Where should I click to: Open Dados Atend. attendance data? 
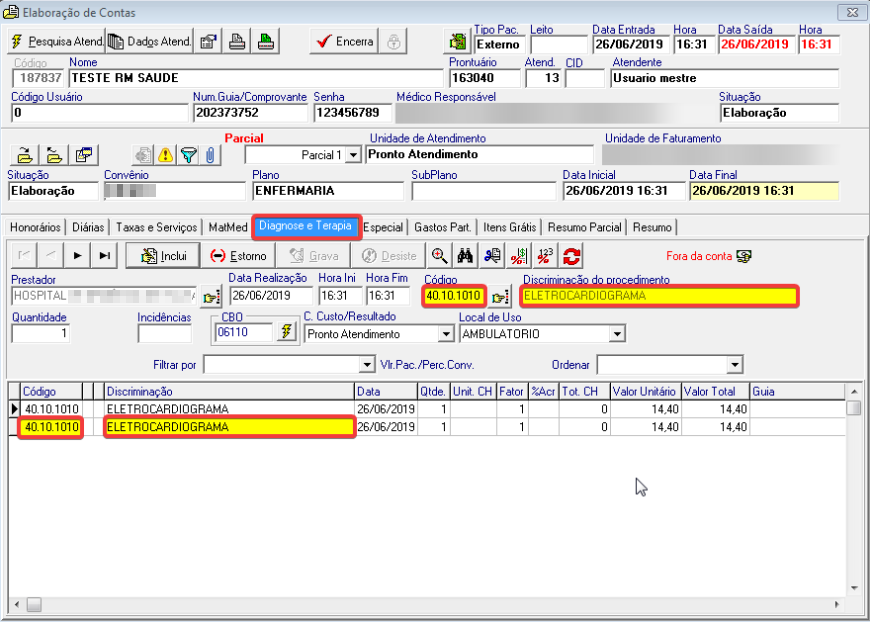[x=149, y=42]
